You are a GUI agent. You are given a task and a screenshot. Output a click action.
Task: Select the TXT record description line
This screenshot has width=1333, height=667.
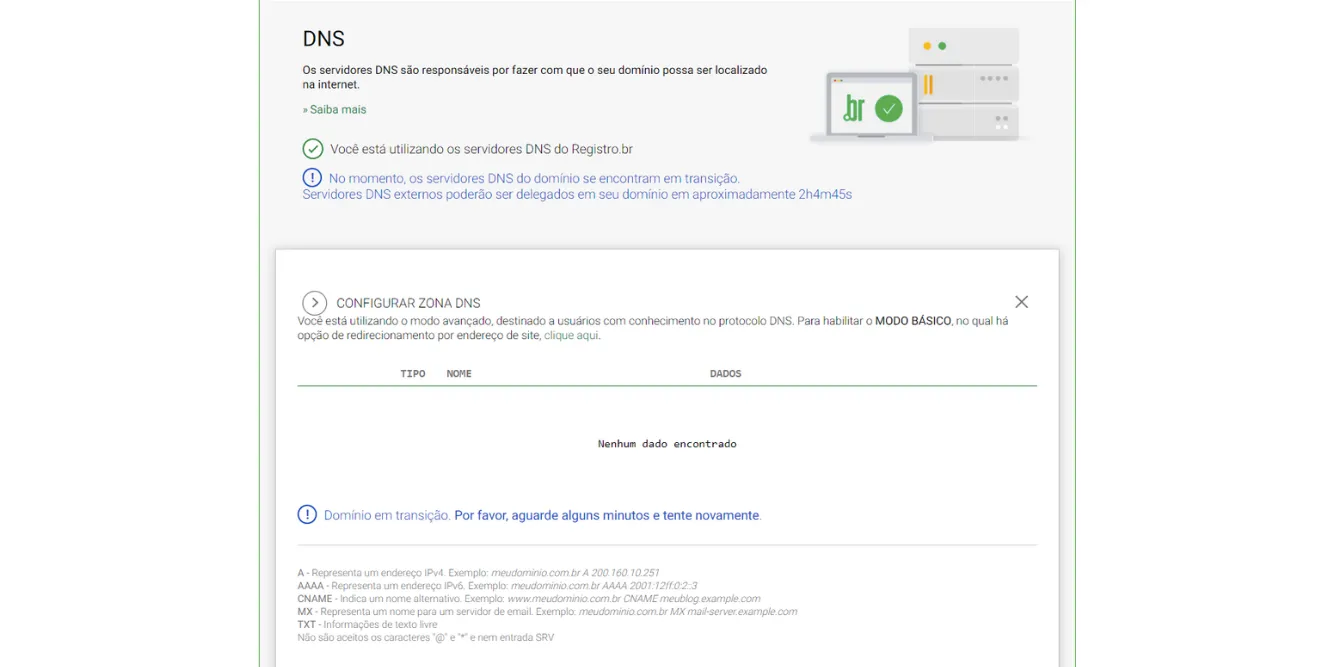click(x=367, y=625)
